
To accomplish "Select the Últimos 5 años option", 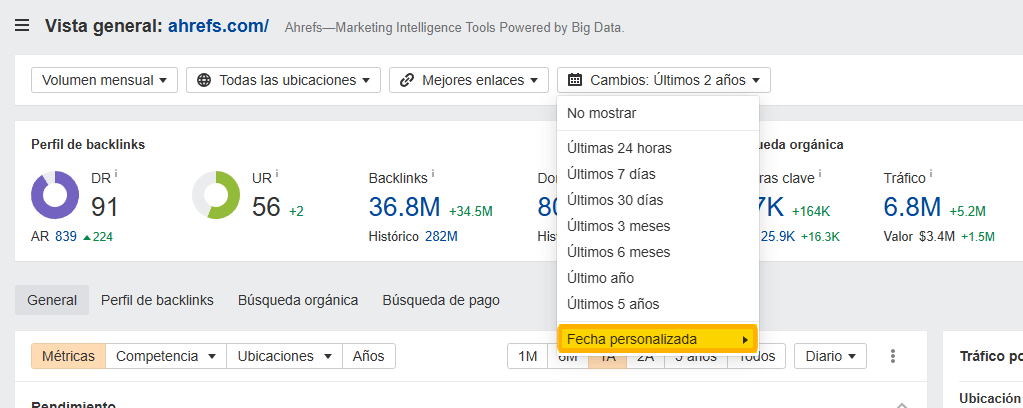I will [x=658, y=304].
